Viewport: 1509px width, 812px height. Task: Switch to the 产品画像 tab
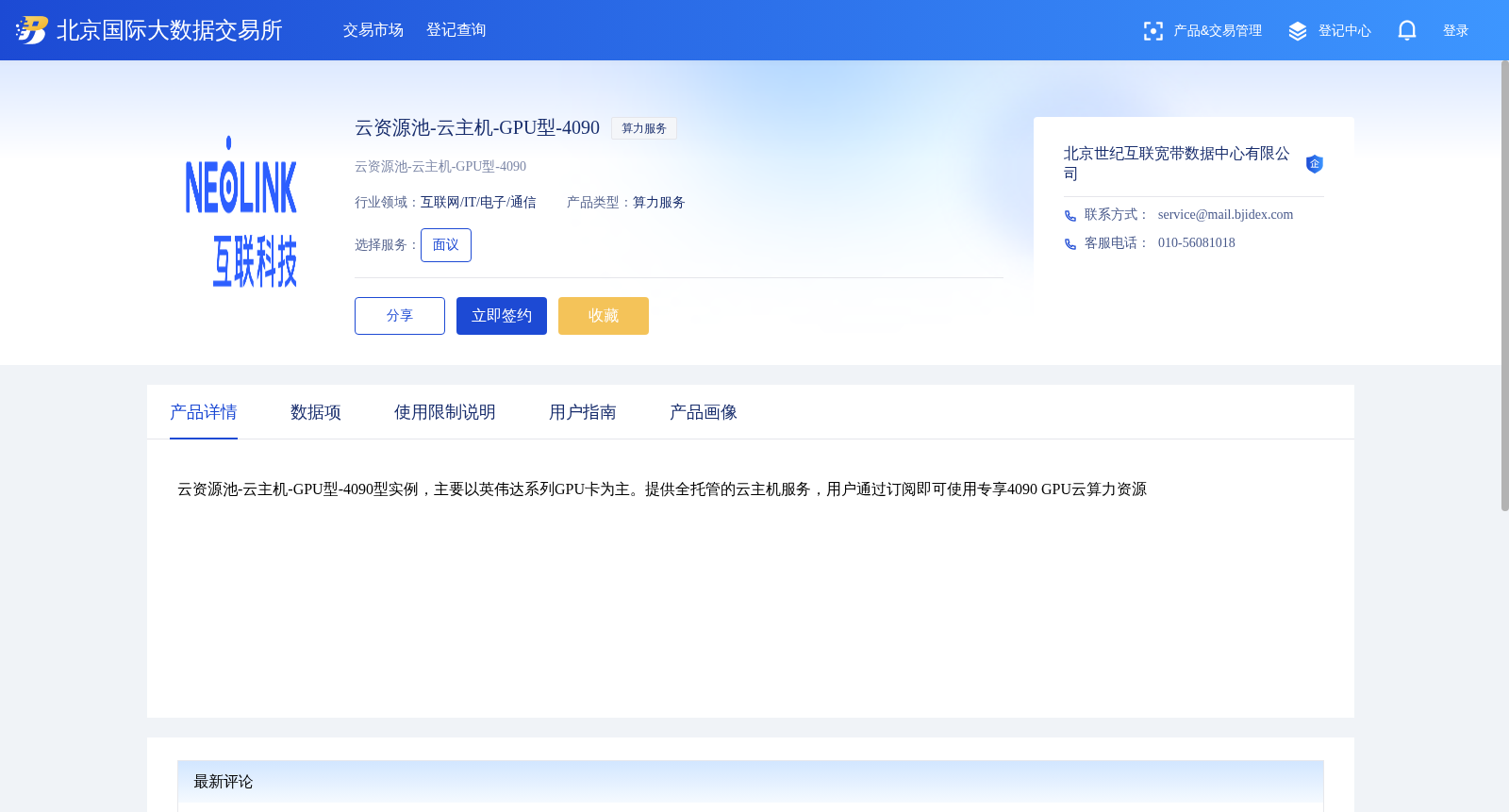tap(704, 412)
